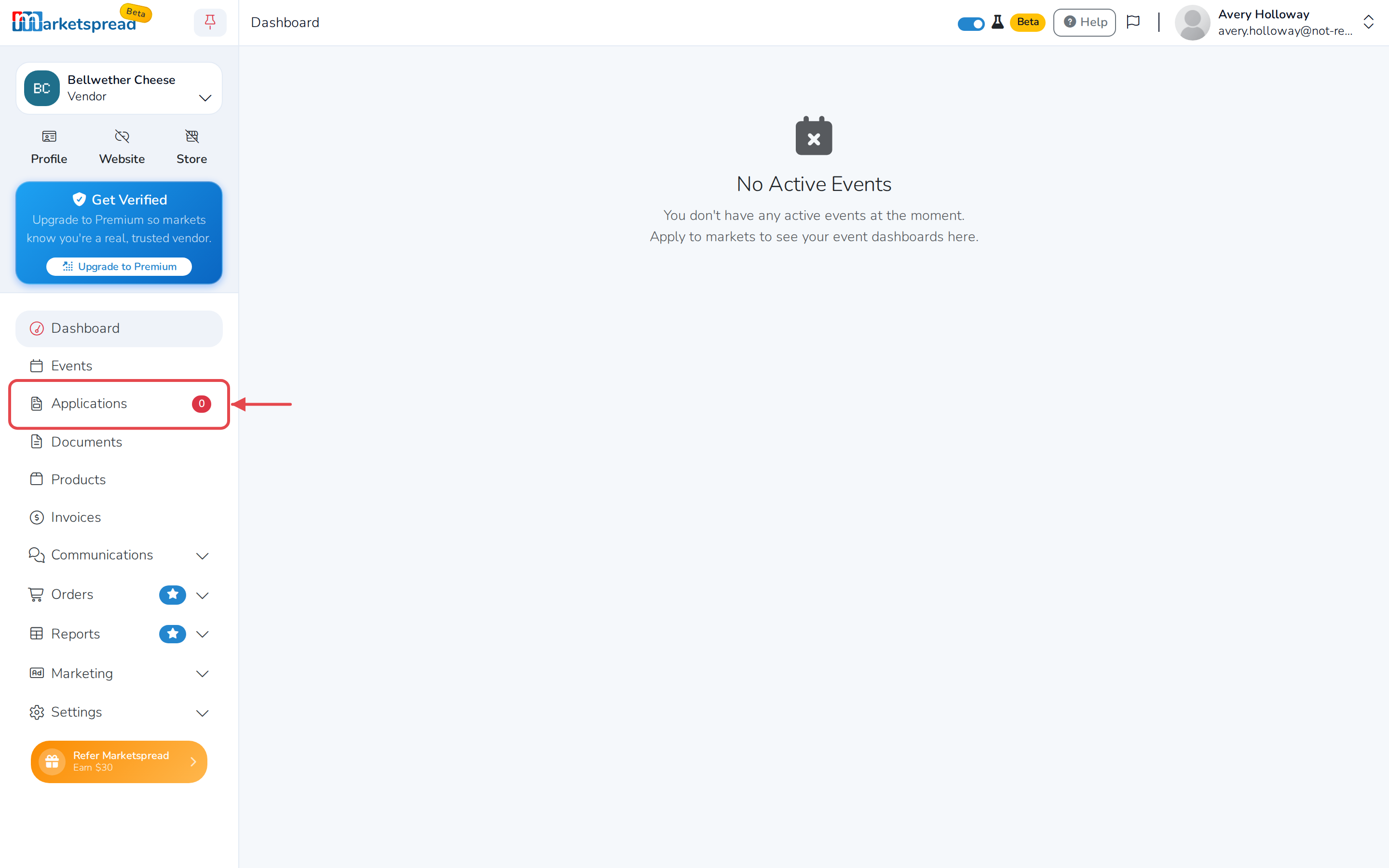Click the yellow Beta badge in header

[x=1027, y=22]
